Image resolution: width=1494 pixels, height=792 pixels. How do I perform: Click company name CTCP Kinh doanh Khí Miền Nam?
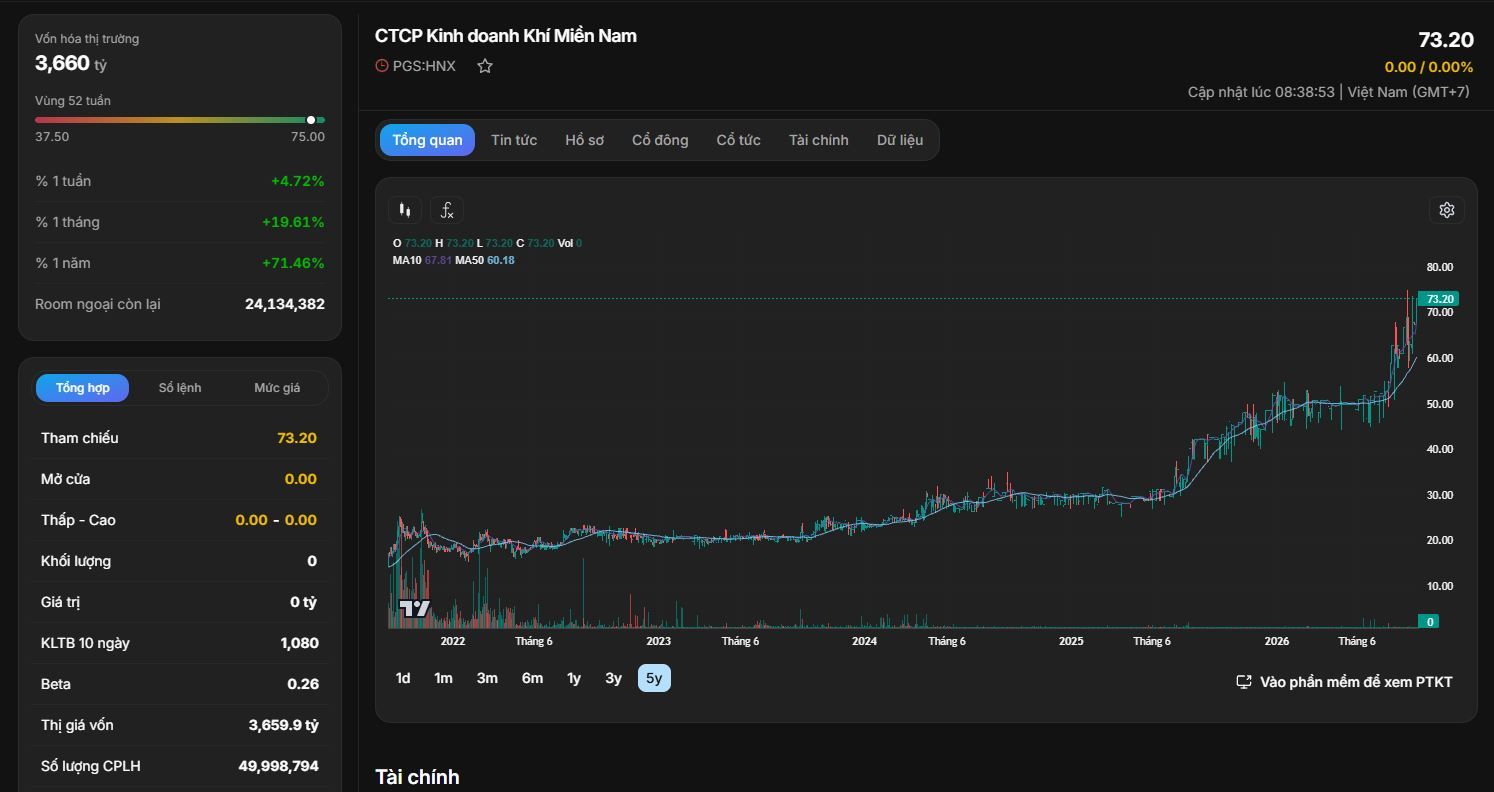pos(506,36)
